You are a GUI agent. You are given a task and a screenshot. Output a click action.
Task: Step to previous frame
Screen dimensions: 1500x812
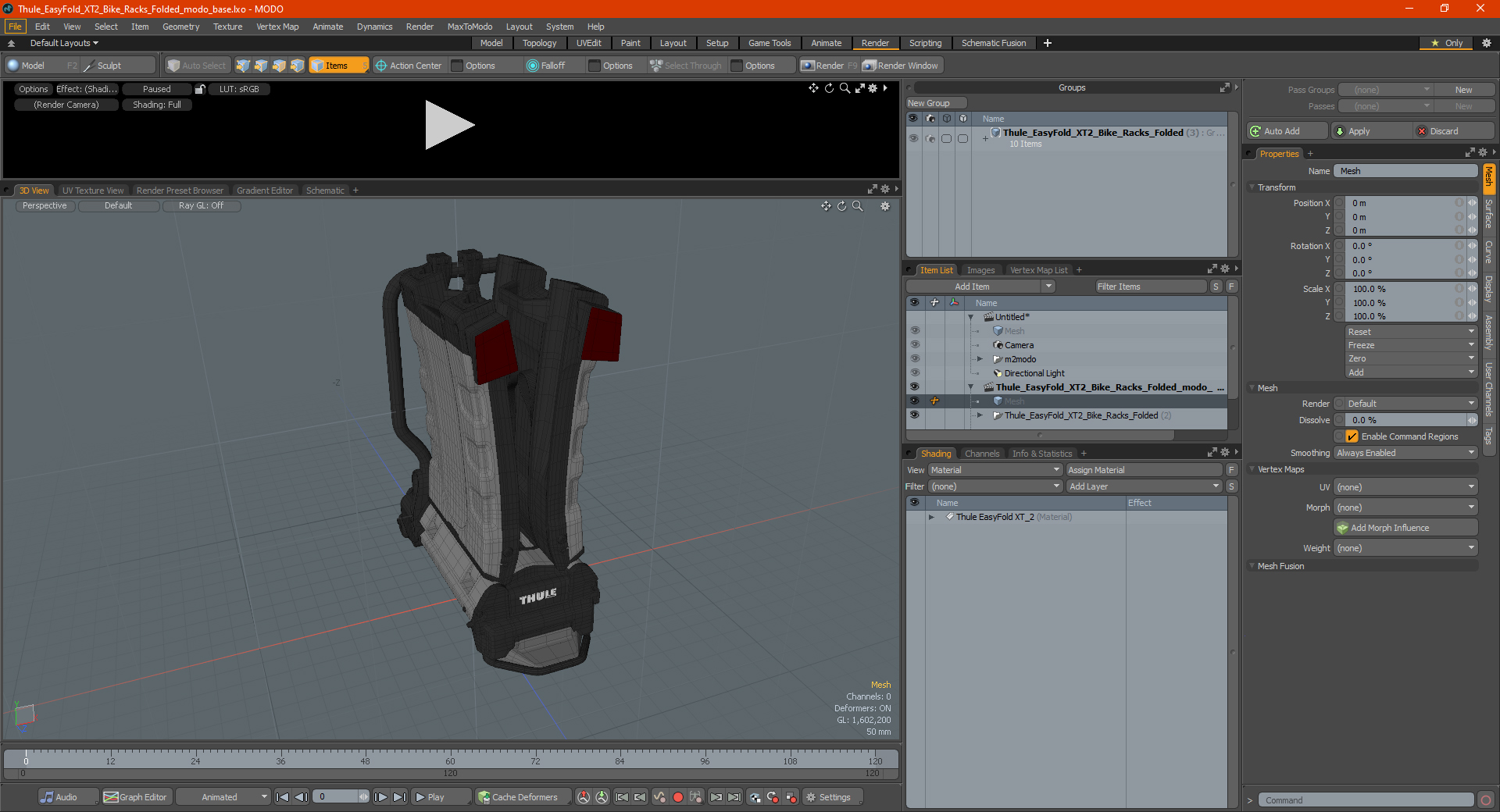tap(301, 797)
